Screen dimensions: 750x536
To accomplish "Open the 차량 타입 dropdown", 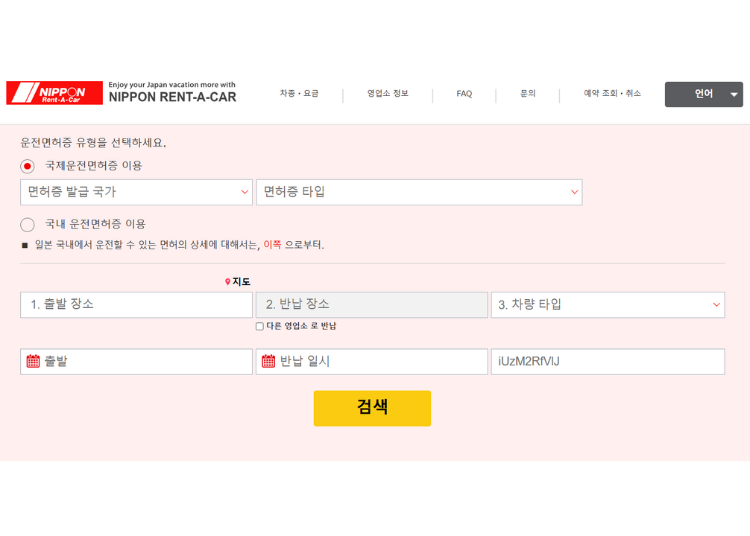I will click(607, 304).
